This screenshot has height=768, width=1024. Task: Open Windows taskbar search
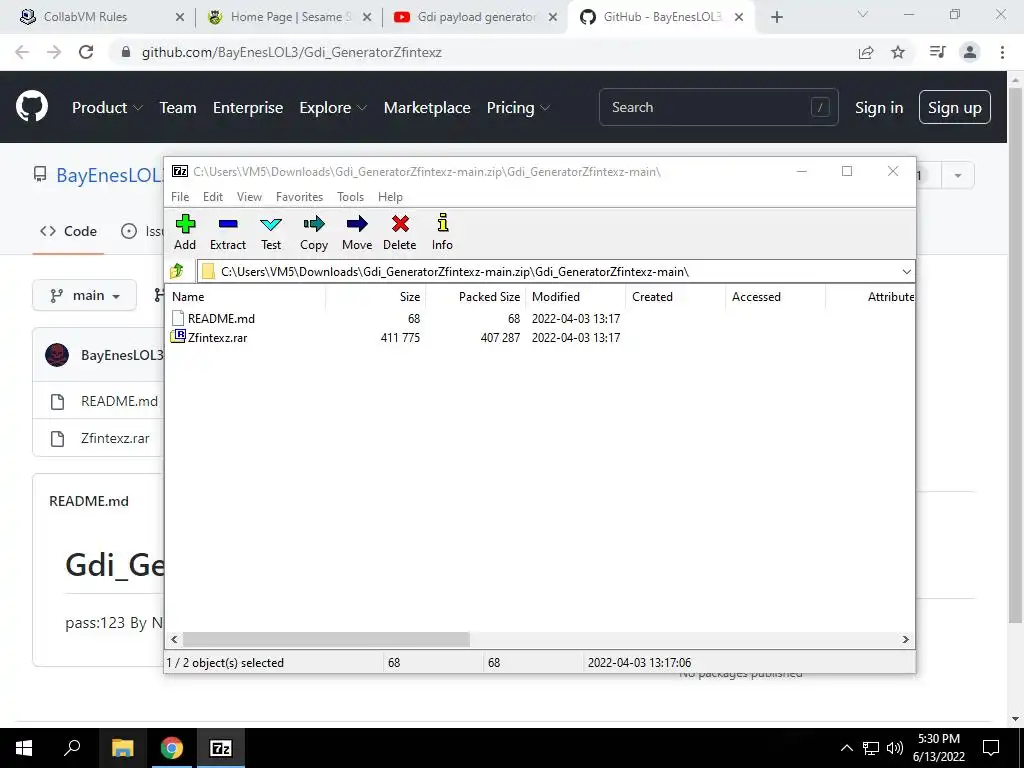click(72, 748)
